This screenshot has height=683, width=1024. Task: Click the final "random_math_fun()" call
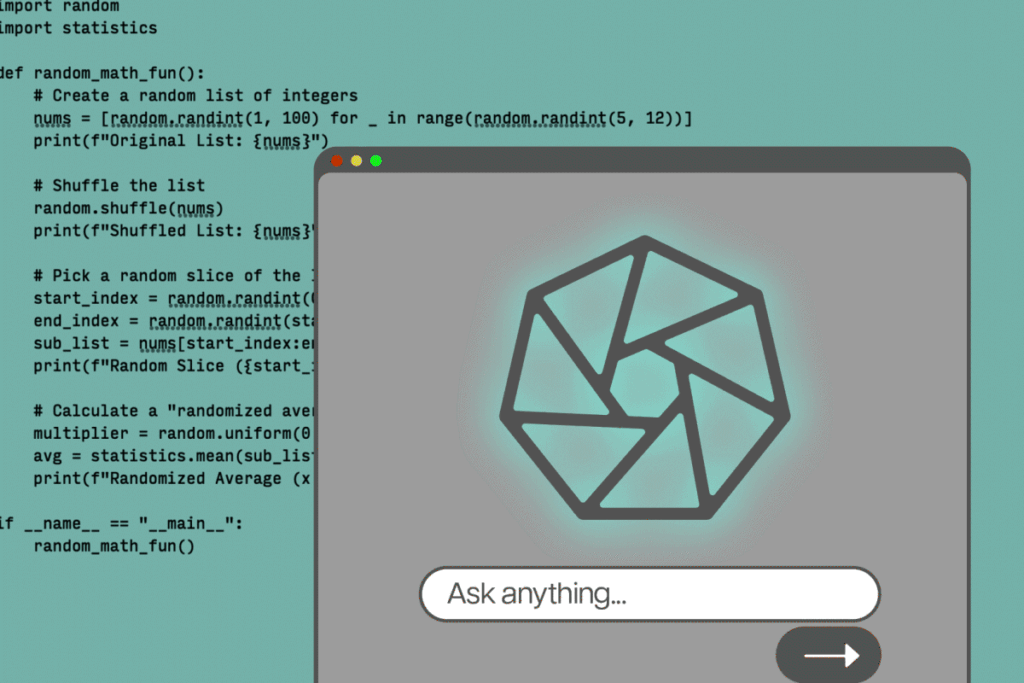point(113,546)
